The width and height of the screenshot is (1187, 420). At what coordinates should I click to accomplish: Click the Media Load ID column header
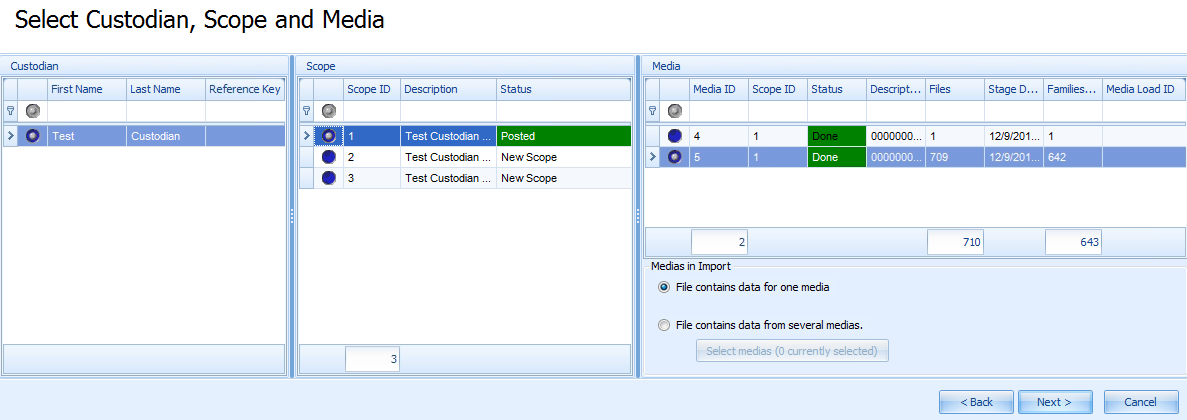click(x=1144, y=89)
